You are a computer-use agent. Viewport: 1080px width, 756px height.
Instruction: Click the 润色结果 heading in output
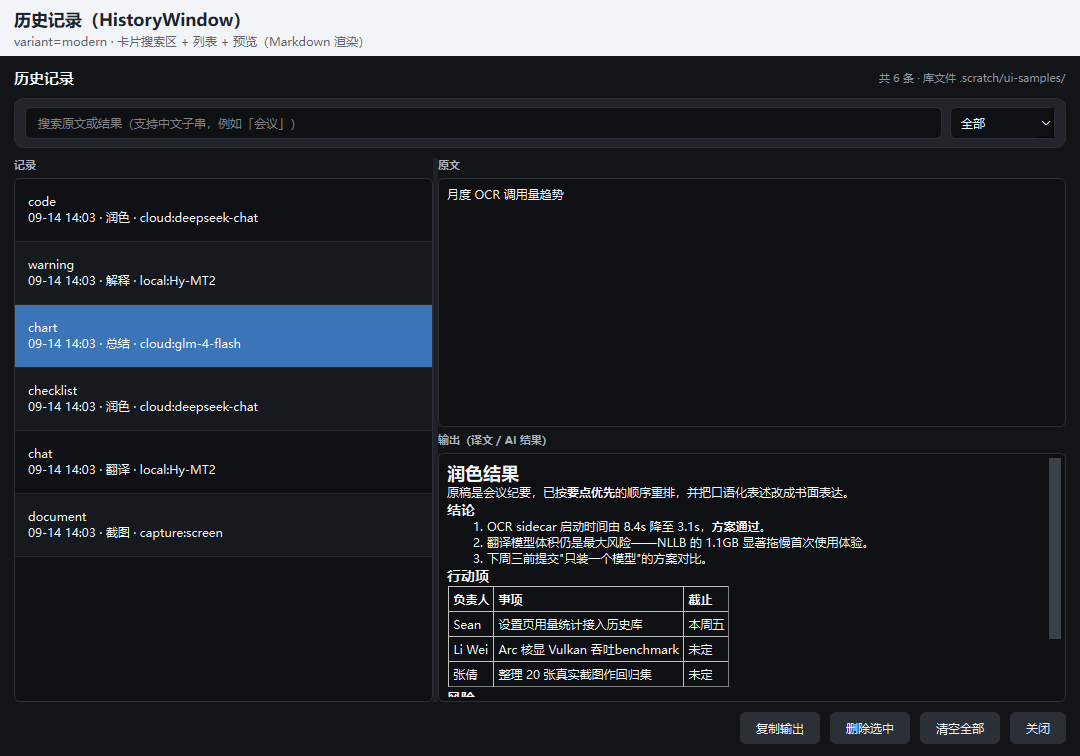tap(483, 474)
